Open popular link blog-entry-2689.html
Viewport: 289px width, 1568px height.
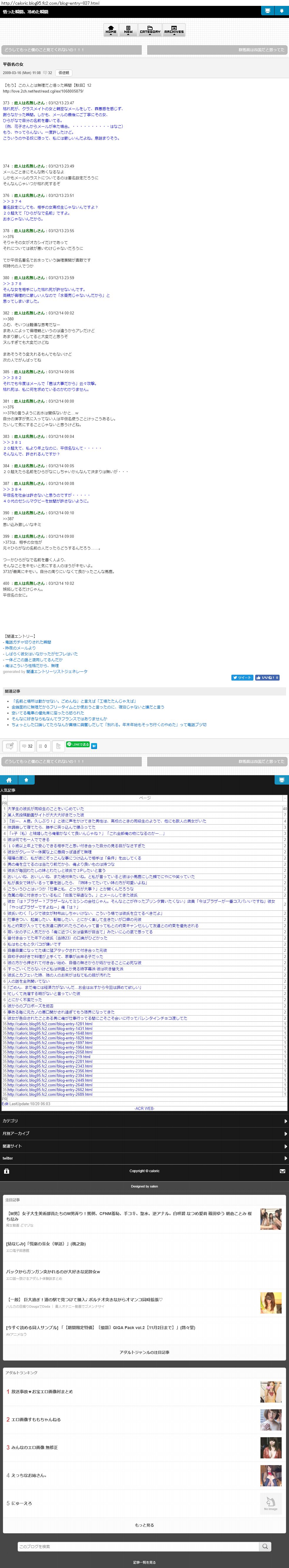50,1094
